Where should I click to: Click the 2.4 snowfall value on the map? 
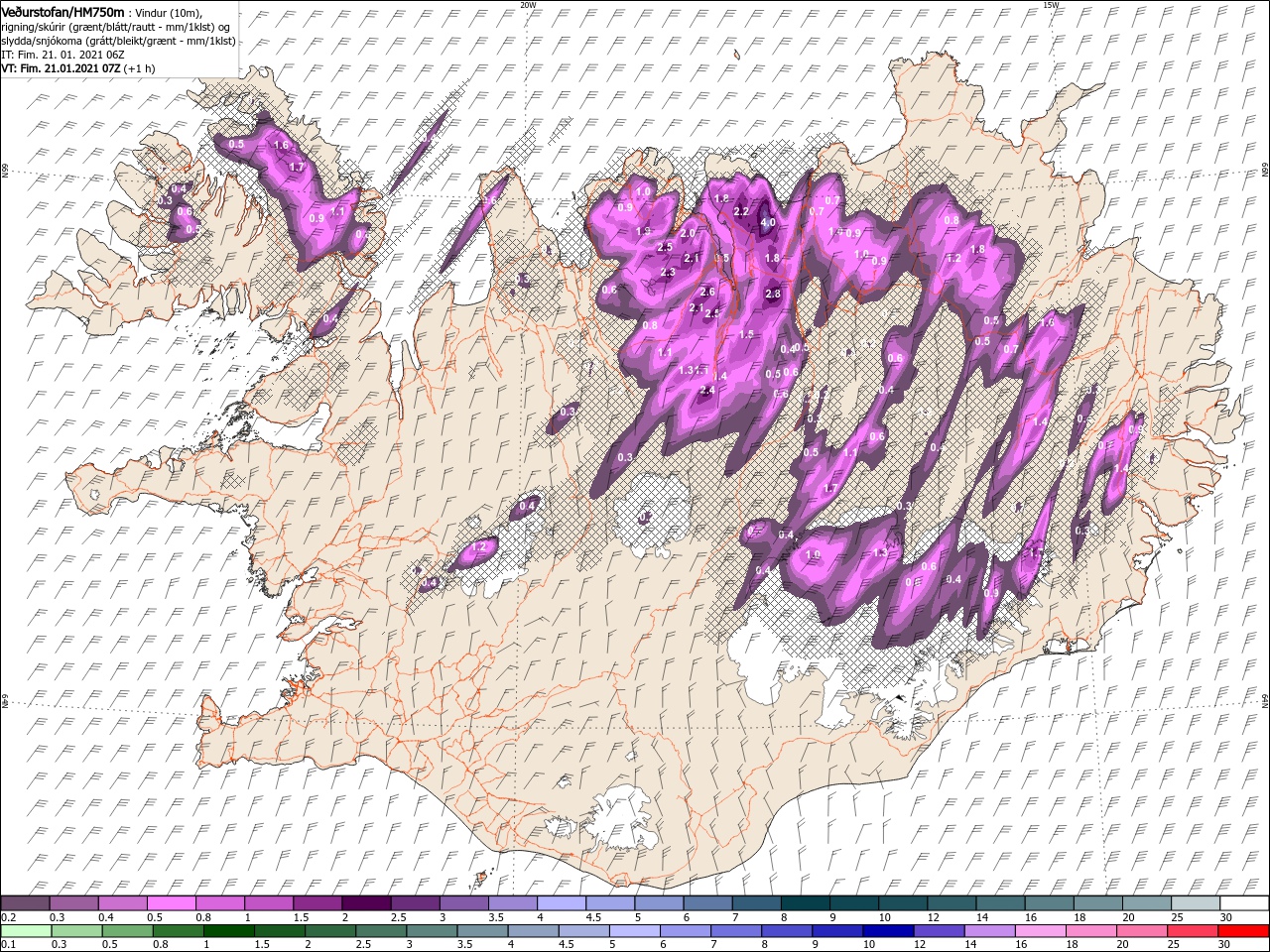(706, 391)
